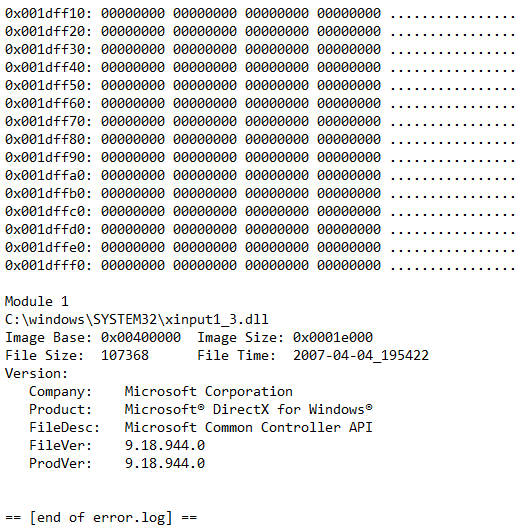Image resolution: width=520 pixels, height=531 pixels.
Task: Click Microsoft Common Controller API text
Action: tap(249, 427)
